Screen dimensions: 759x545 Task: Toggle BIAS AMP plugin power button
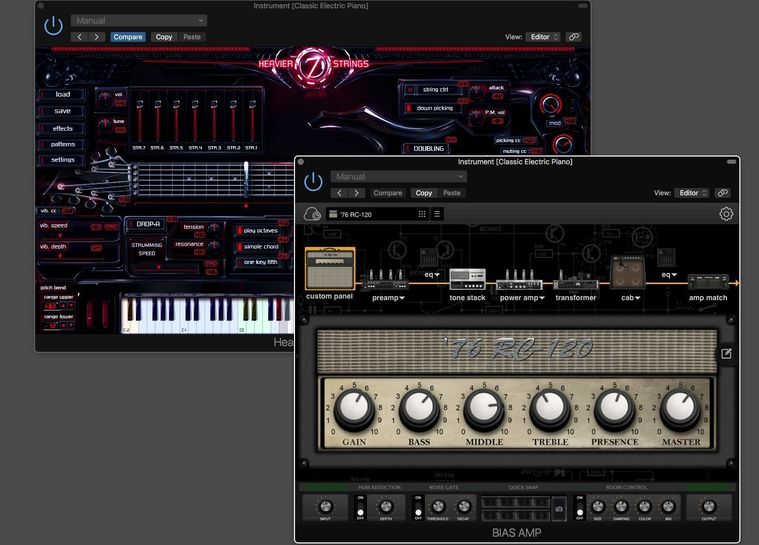tap(313, 182)
